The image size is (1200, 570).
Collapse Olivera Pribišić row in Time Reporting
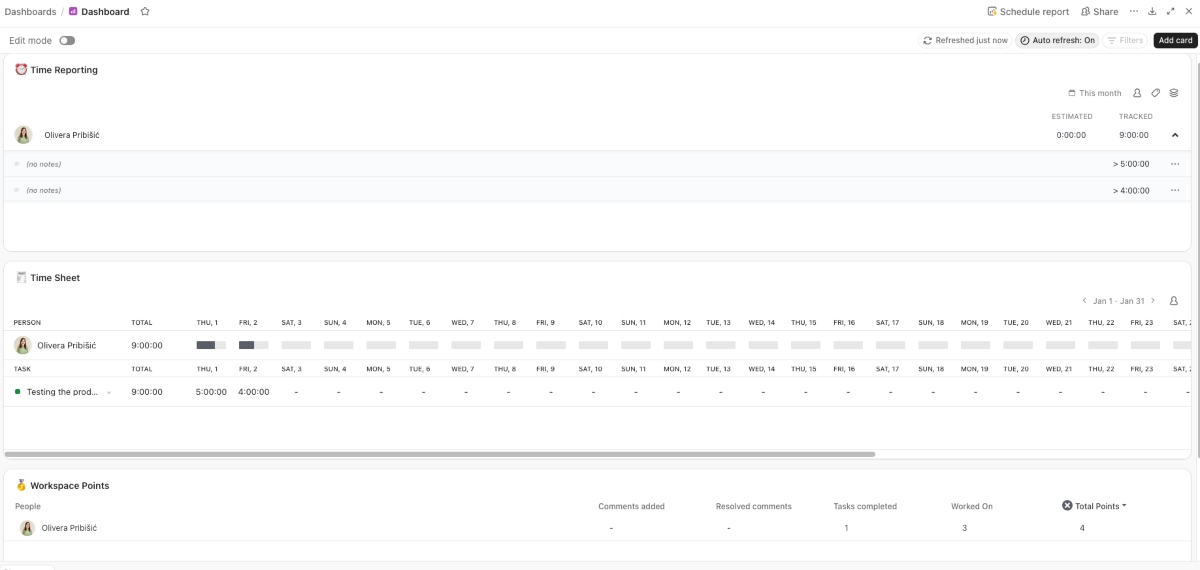click(x=1174, y=135)
